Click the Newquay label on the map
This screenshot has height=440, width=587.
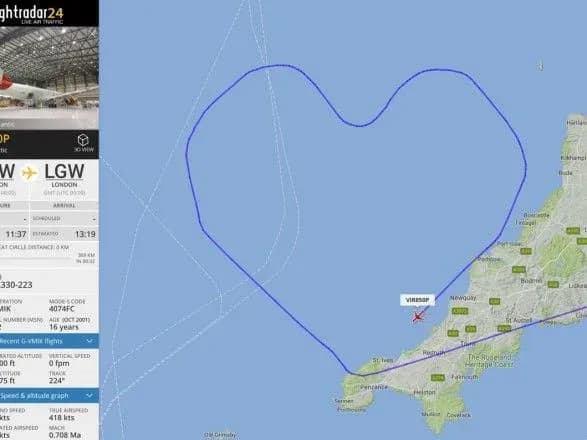click(x=463, y=298)
